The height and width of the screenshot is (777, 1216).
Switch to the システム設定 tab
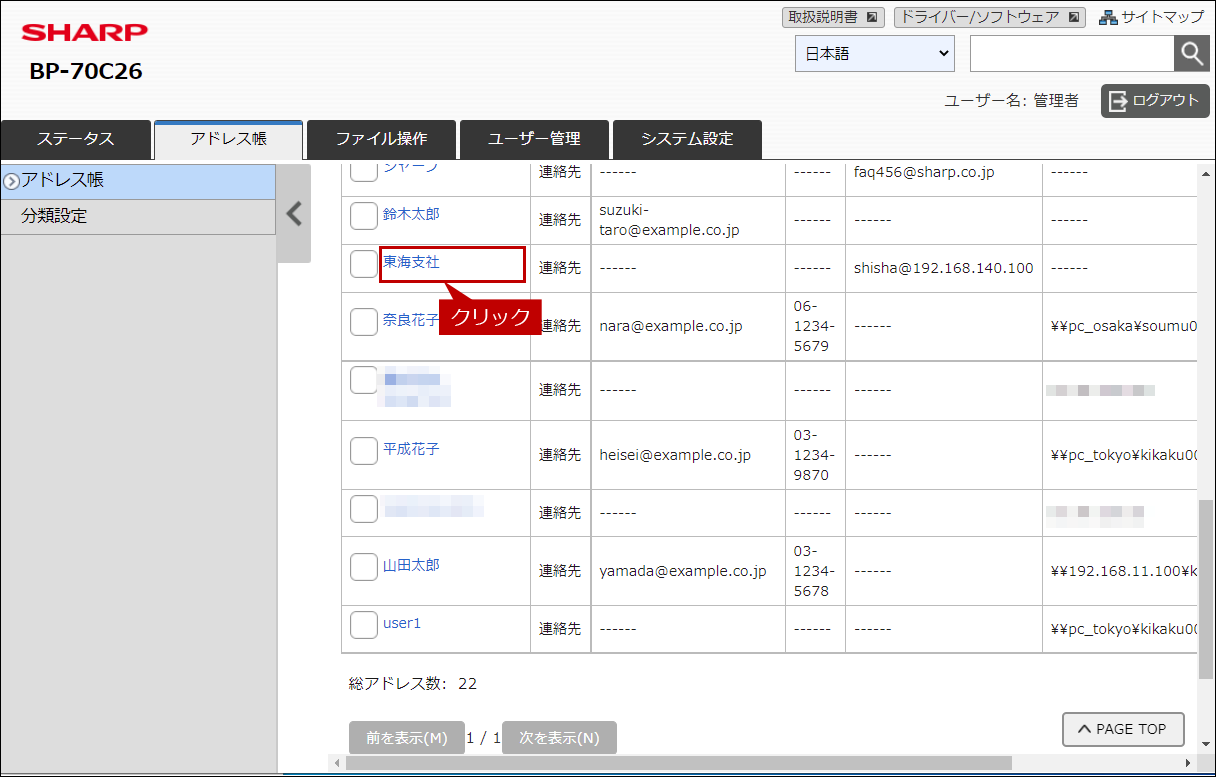(x=687, y=139)
